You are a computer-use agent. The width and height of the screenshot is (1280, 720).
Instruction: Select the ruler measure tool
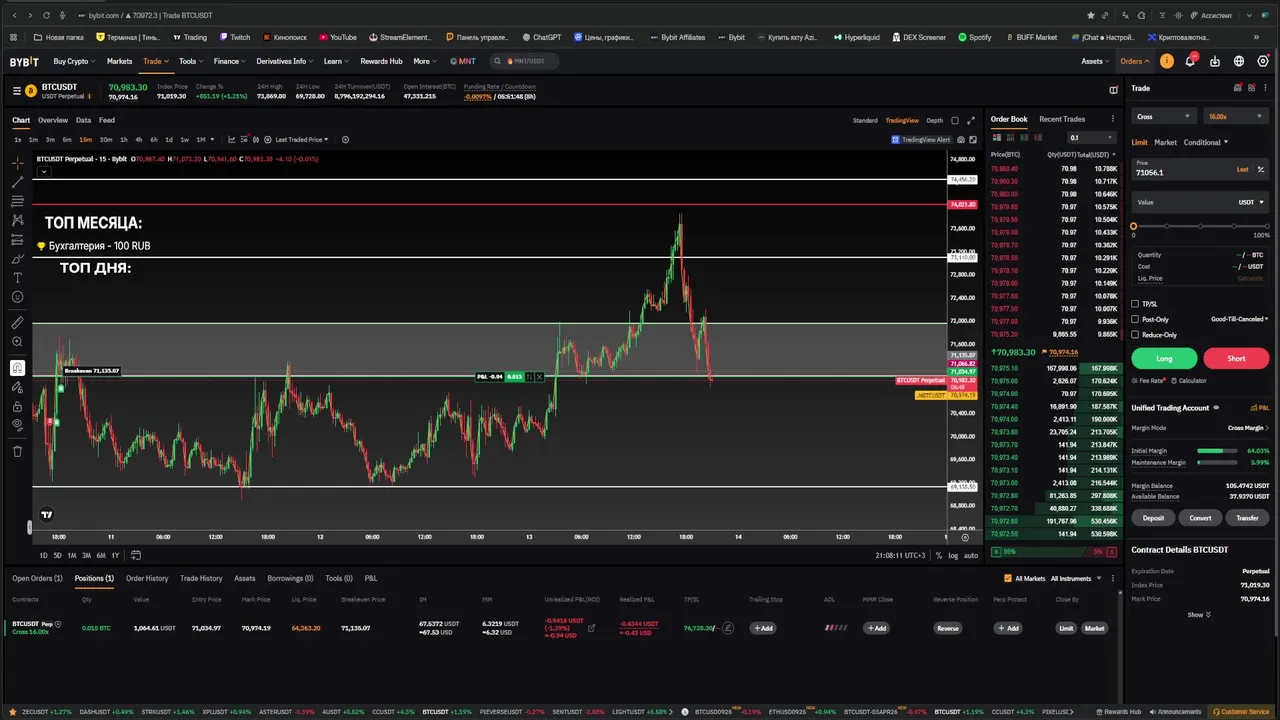click(x=17, y=323)
